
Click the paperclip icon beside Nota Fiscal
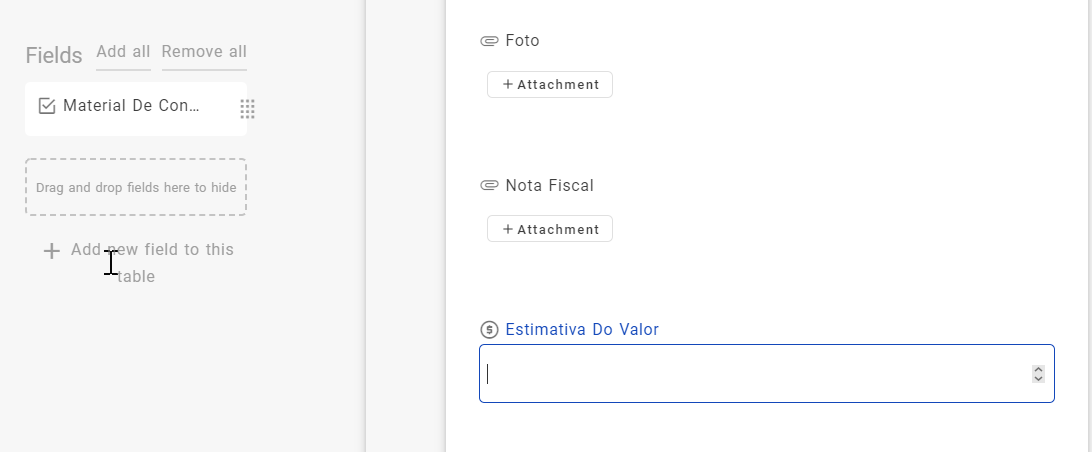(489, 185)
